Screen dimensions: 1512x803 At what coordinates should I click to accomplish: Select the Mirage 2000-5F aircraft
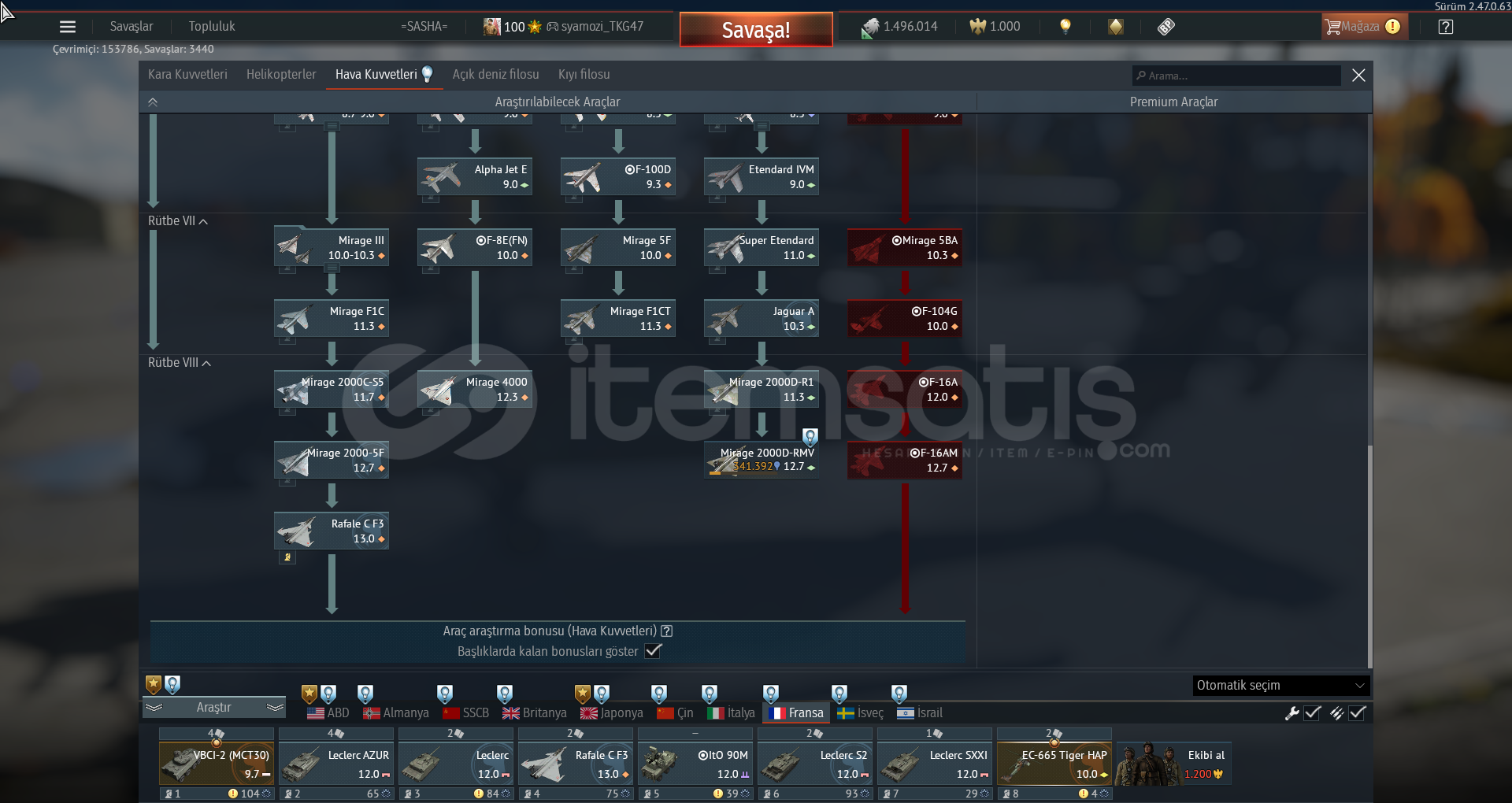tap(332, 461)
